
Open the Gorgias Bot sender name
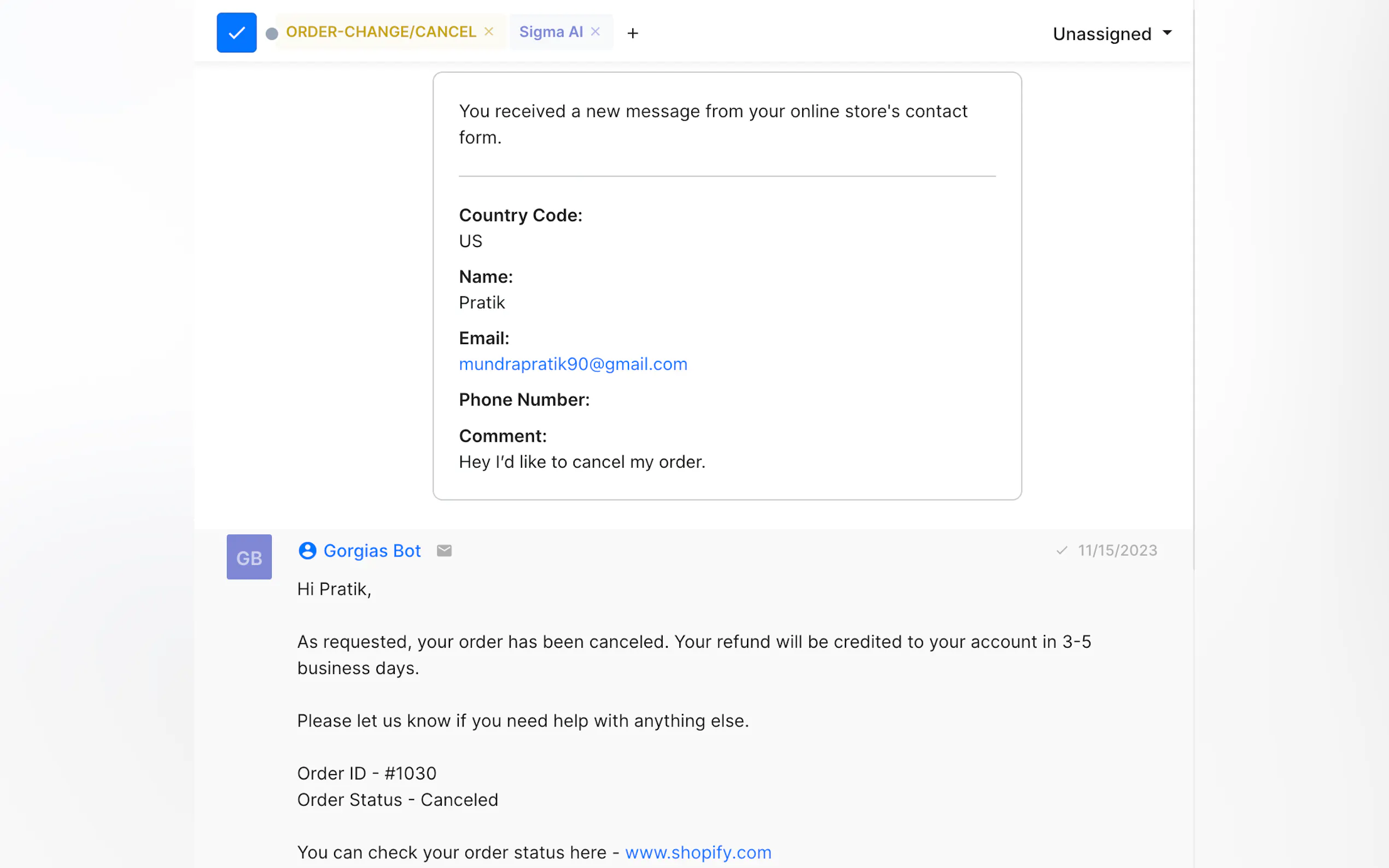pos(372,550)
